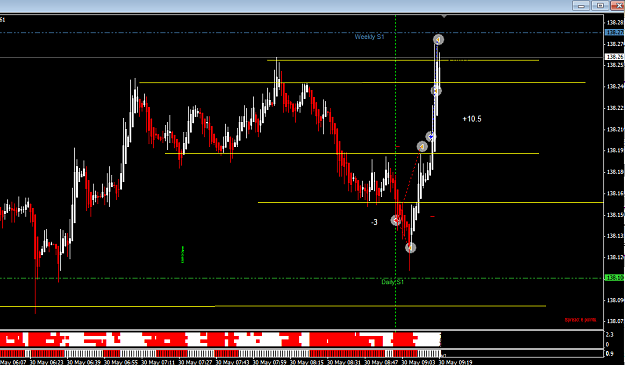This screenshot has width=625, height=365.
Task: Click the 30 May 07:27 time label
Action: point(195,362)
